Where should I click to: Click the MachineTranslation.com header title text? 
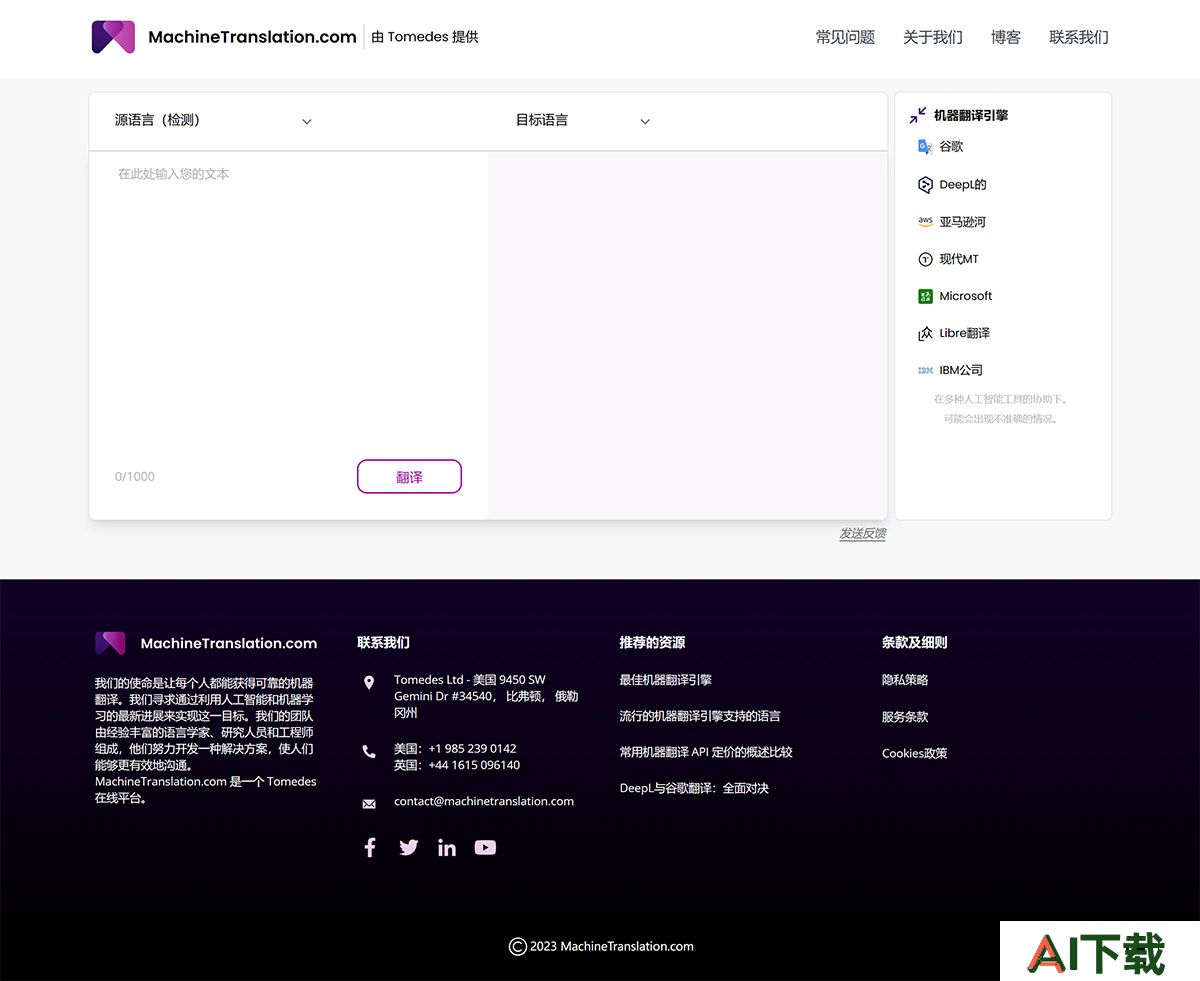(252, 37)
